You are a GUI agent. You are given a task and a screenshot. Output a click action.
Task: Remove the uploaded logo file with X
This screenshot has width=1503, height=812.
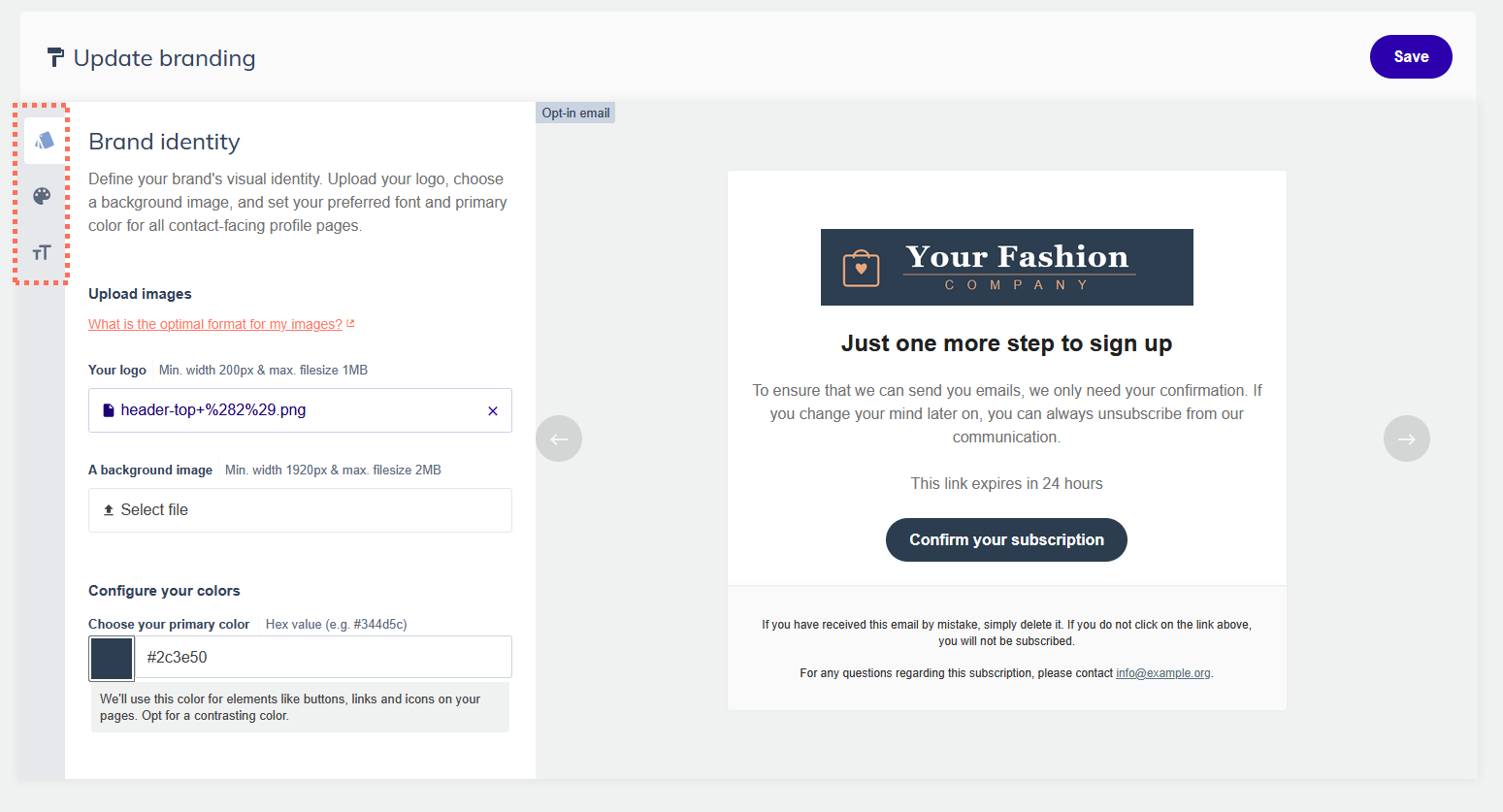tap(493, 411)
